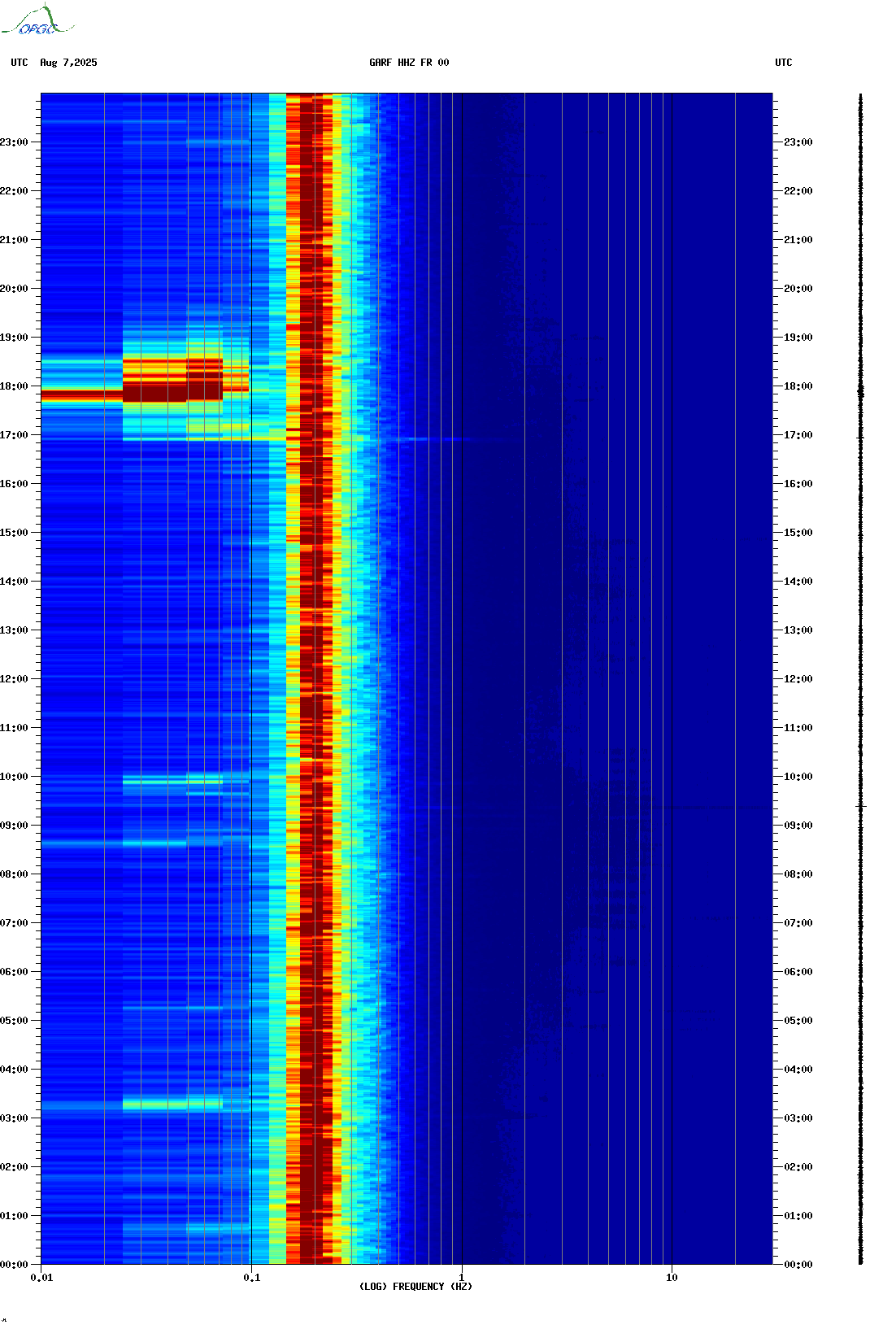Click the 09:00 label on the left time axis
This screenshot has width=896, height=1329.
coord(14,826)
